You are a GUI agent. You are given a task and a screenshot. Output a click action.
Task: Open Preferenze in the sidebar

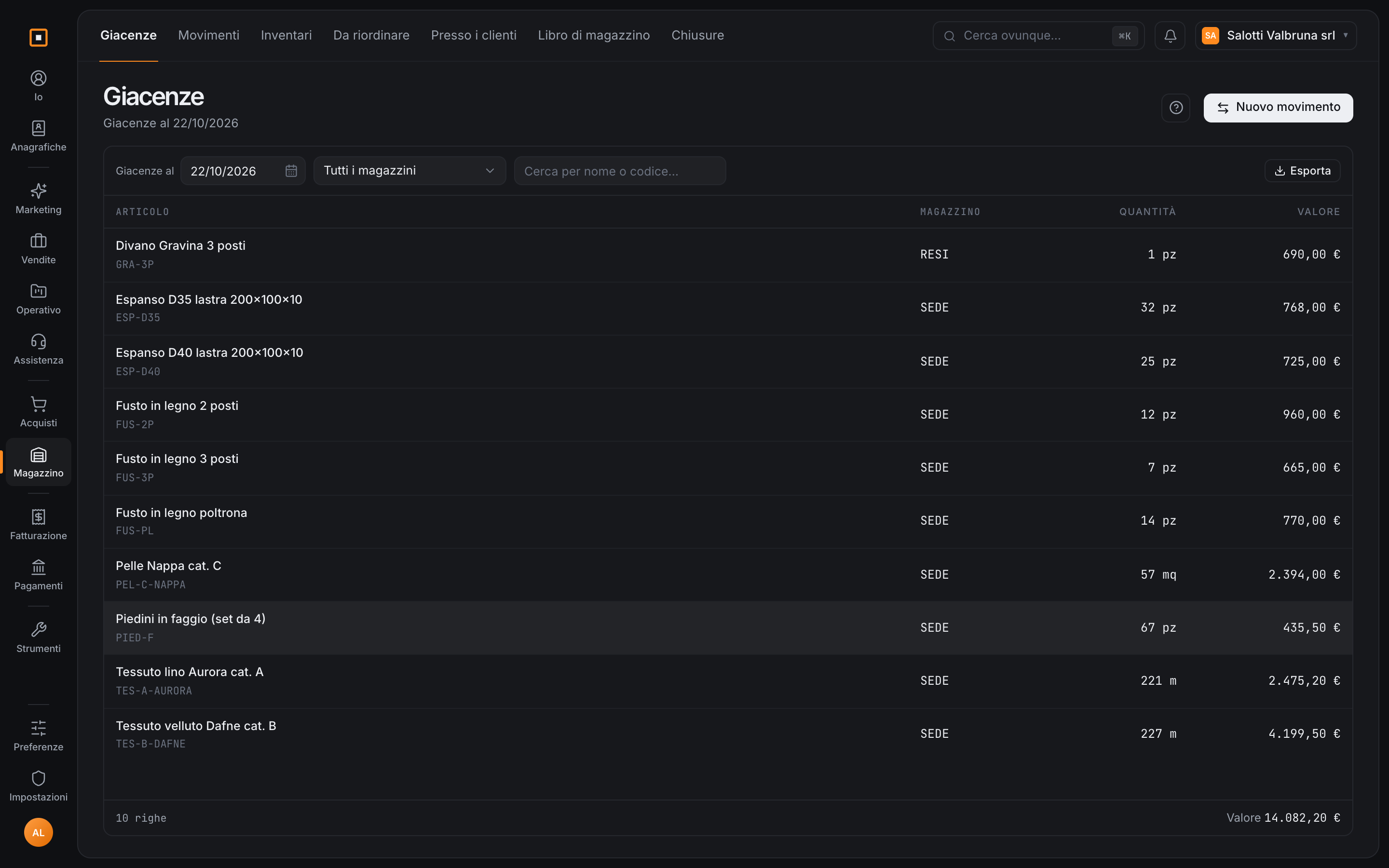pos(39,736)
